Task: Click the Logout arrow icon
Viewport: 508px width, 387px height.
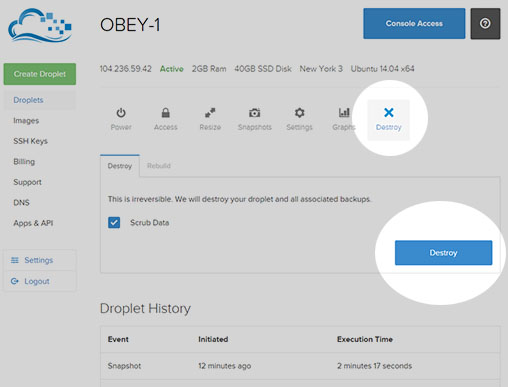Action: (15, 281)
